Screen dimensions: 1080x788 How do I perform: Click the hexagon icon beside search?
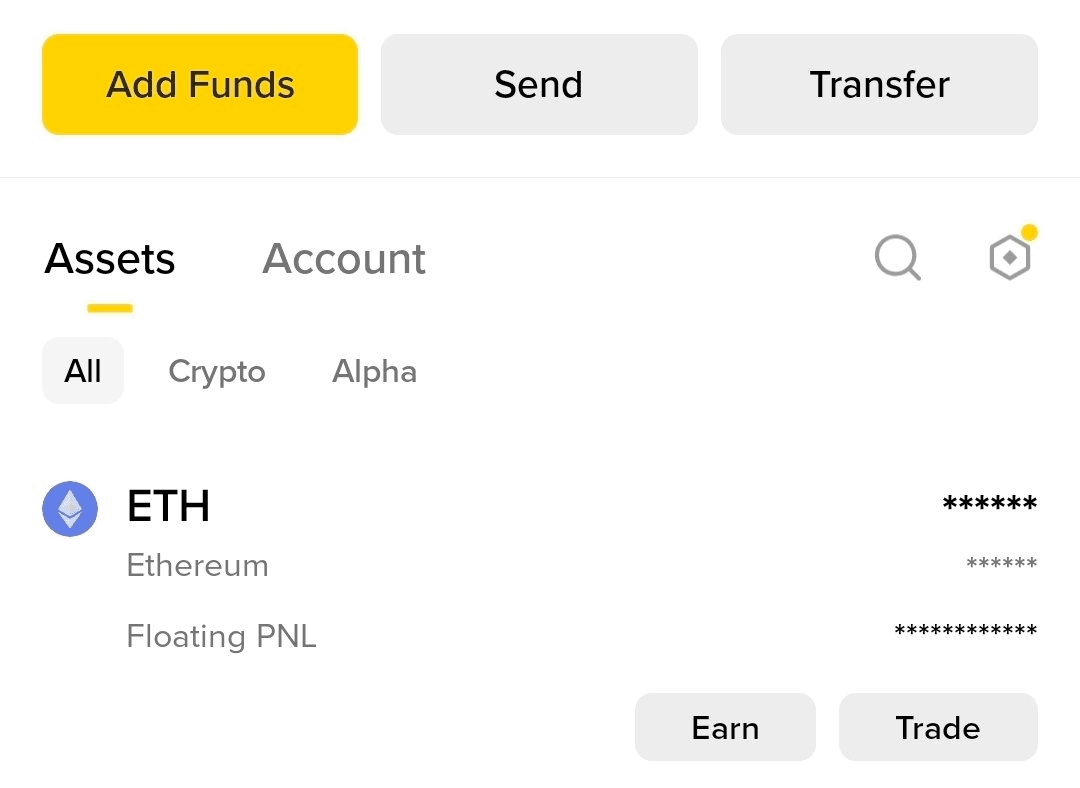pyautogui.click(x=1010, y=258)
